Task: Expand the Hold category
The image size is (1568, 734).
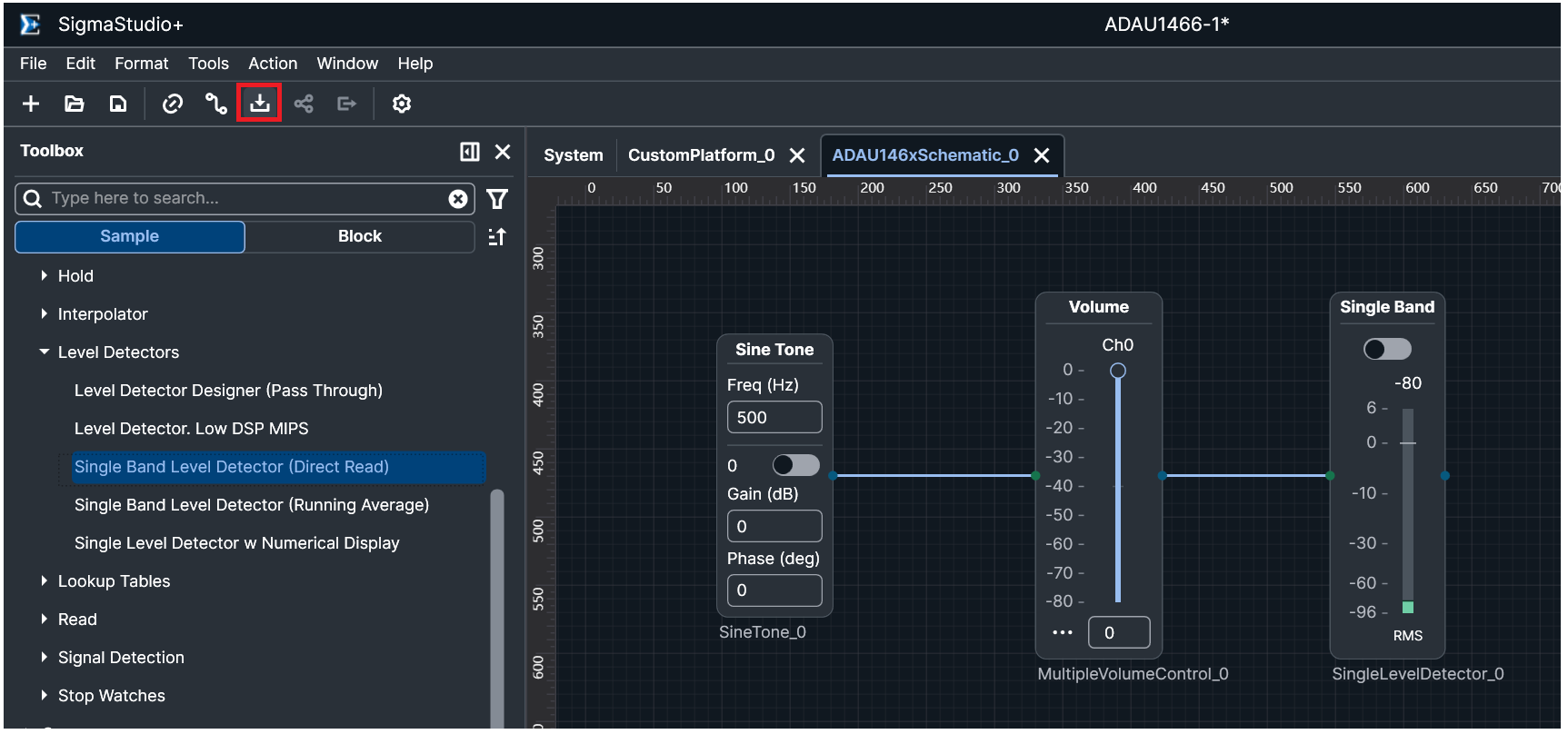Action: tap(44, 275)
